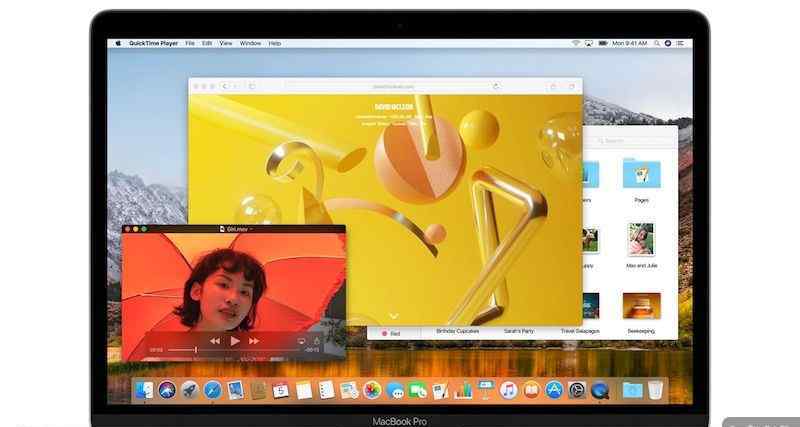
Task: Click Sarah's Party label in Finder
Action: pos(519,331)
